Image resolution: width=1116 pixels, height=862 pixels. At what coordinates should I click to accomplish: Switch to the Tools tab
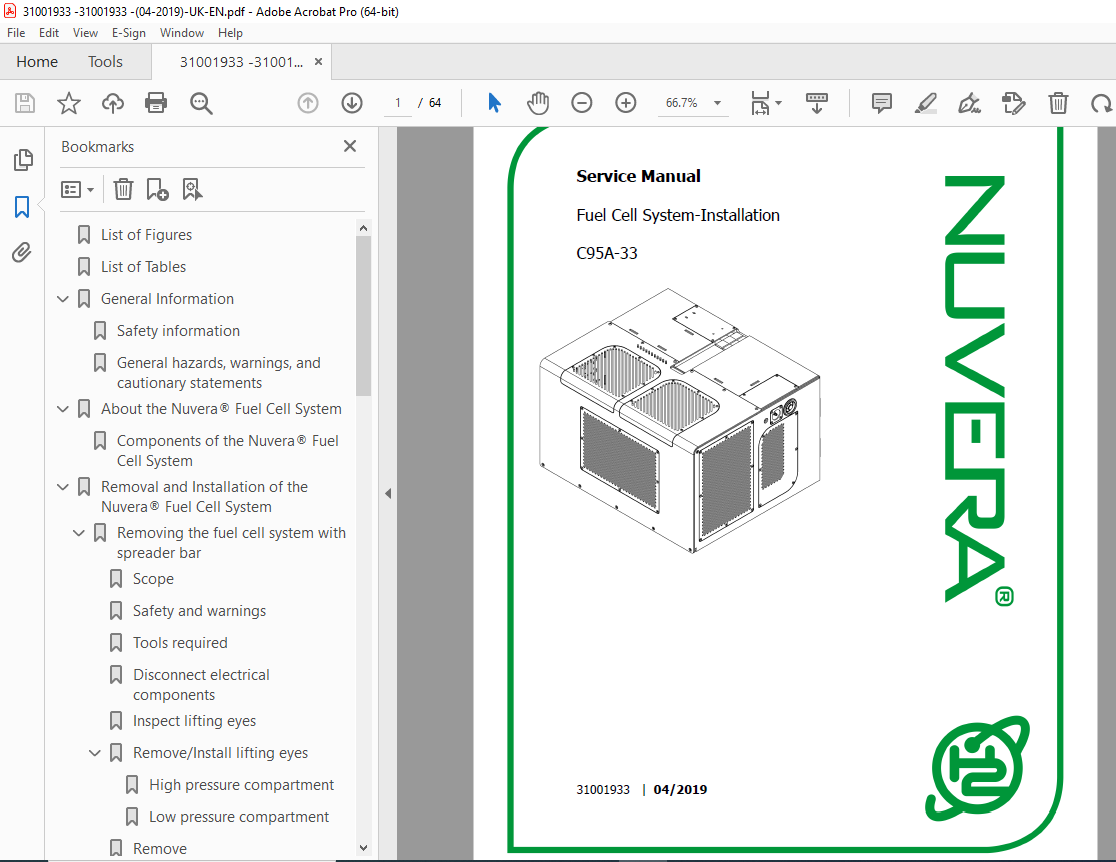pos(105,62)
